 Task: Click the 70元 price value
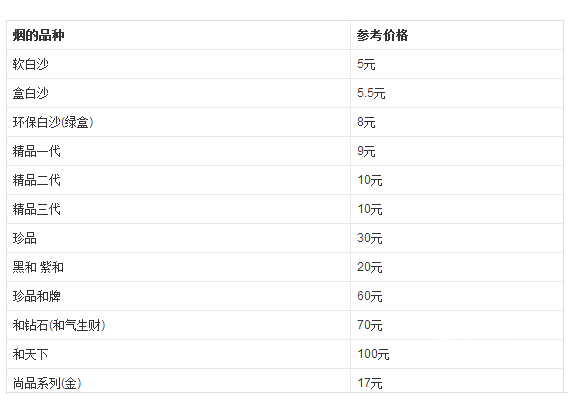pos(369,325)
